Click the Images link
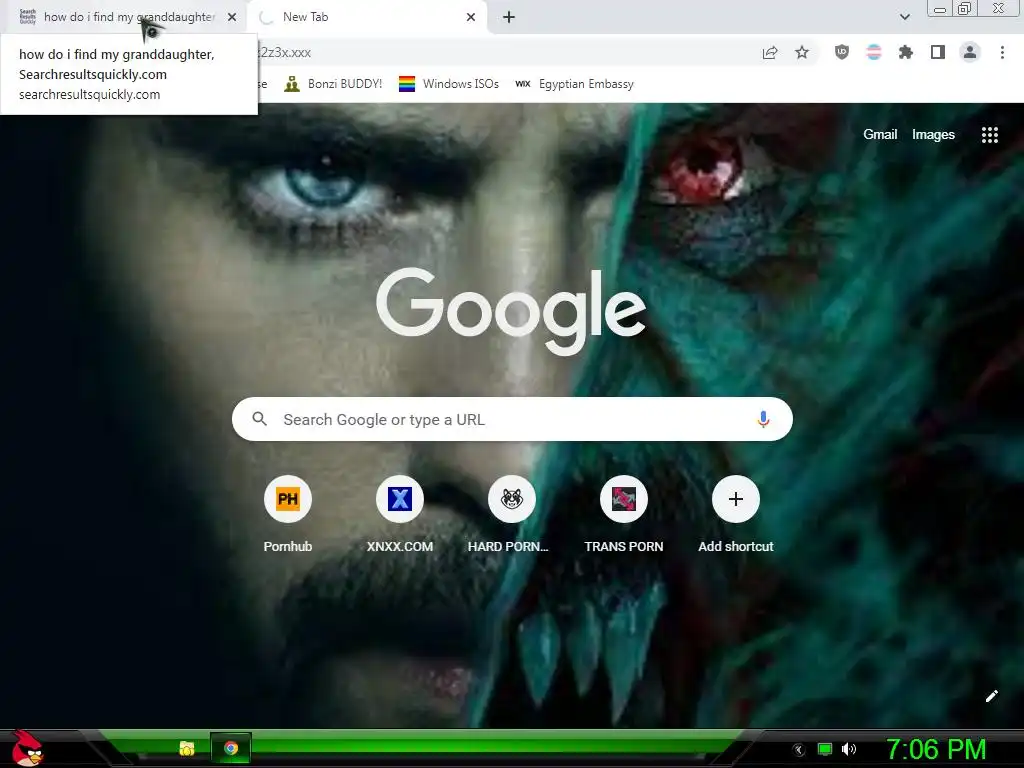Screen dimensions: 1024x768 coord(933,135)
